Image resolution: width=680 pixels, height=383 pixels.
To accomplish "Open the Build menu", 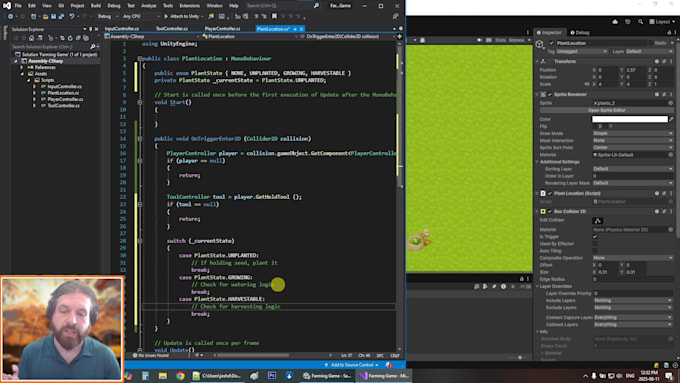I will tap(96, 6).
